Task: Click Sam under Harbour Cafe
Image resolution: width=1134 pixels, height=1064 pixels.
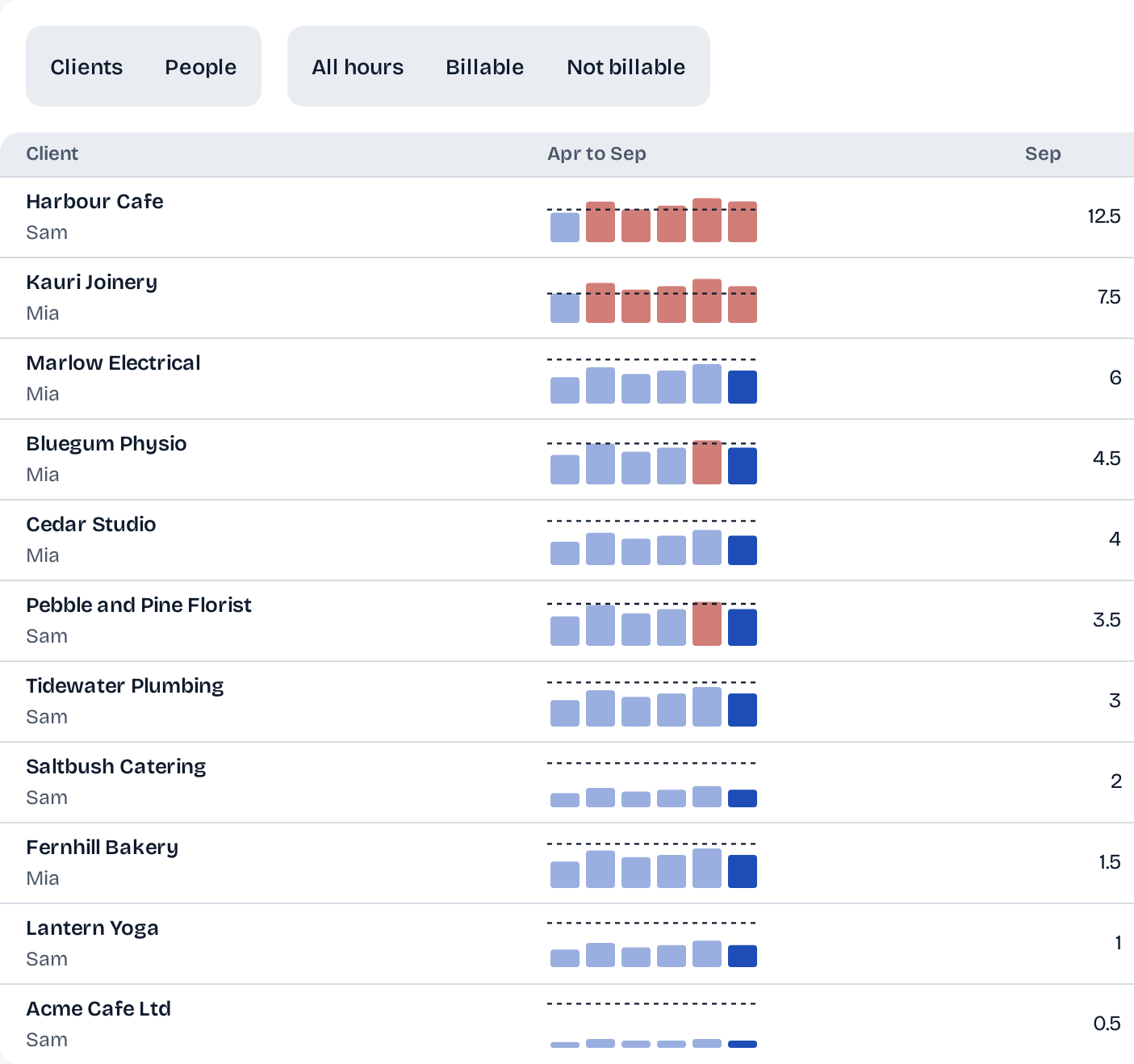Action: pyautogui.click(x=47, y=232)
